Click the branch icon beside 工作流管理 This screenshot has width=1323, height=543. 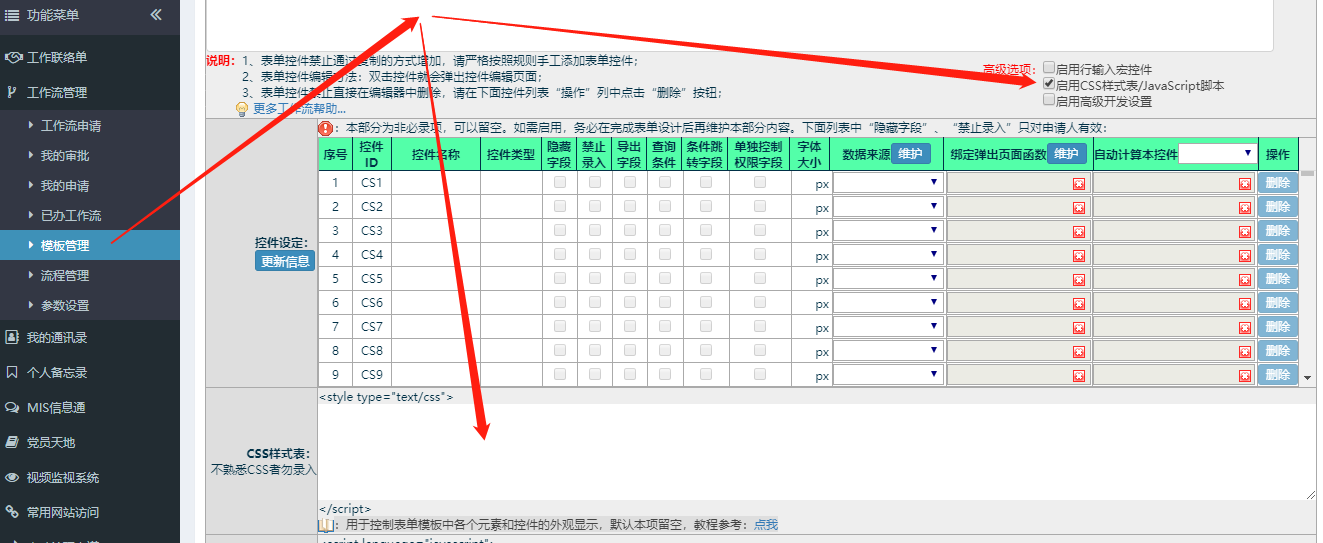click(x=12, y=92)
